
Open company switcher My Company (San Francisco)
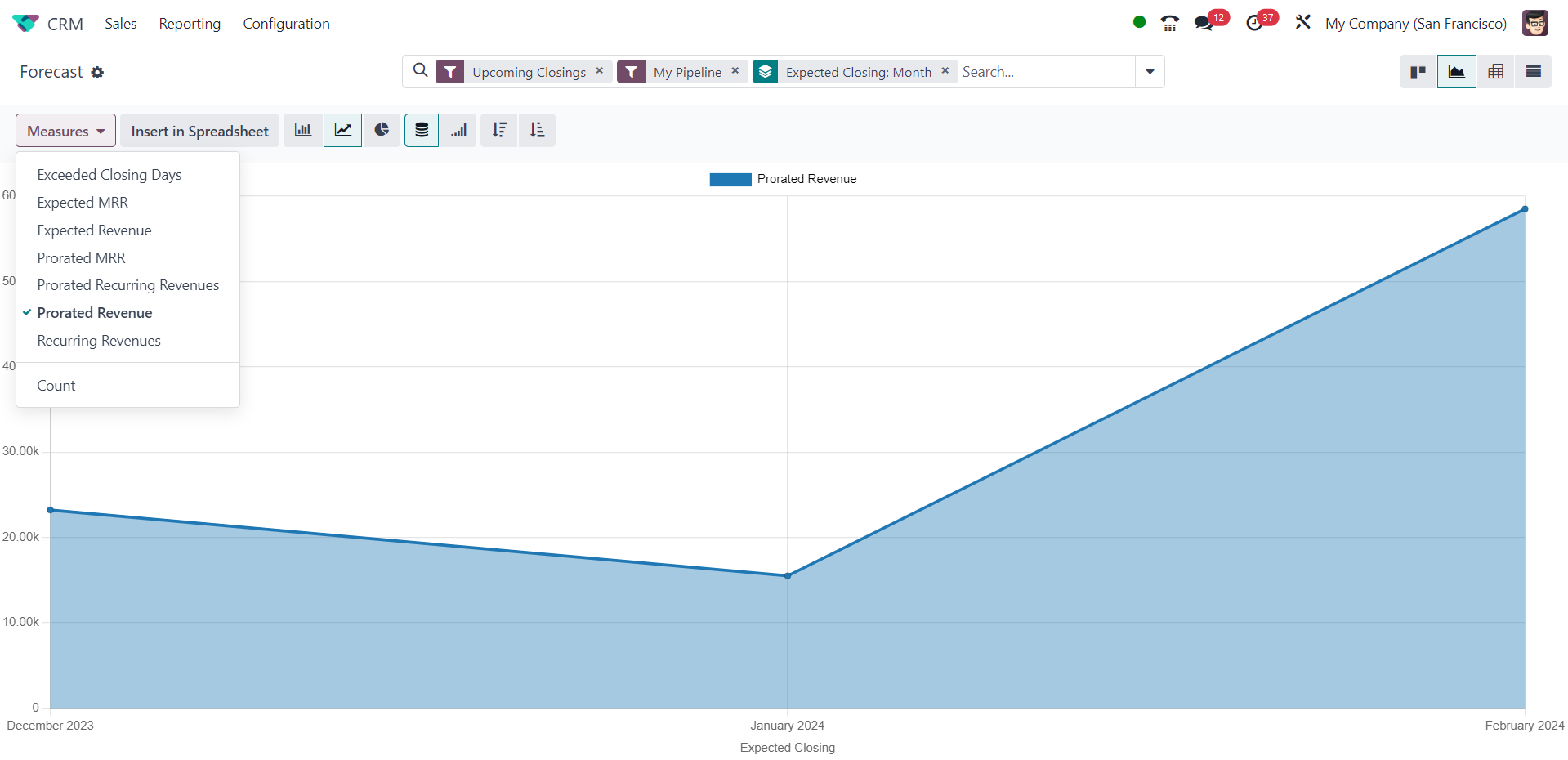[1415, 24]
